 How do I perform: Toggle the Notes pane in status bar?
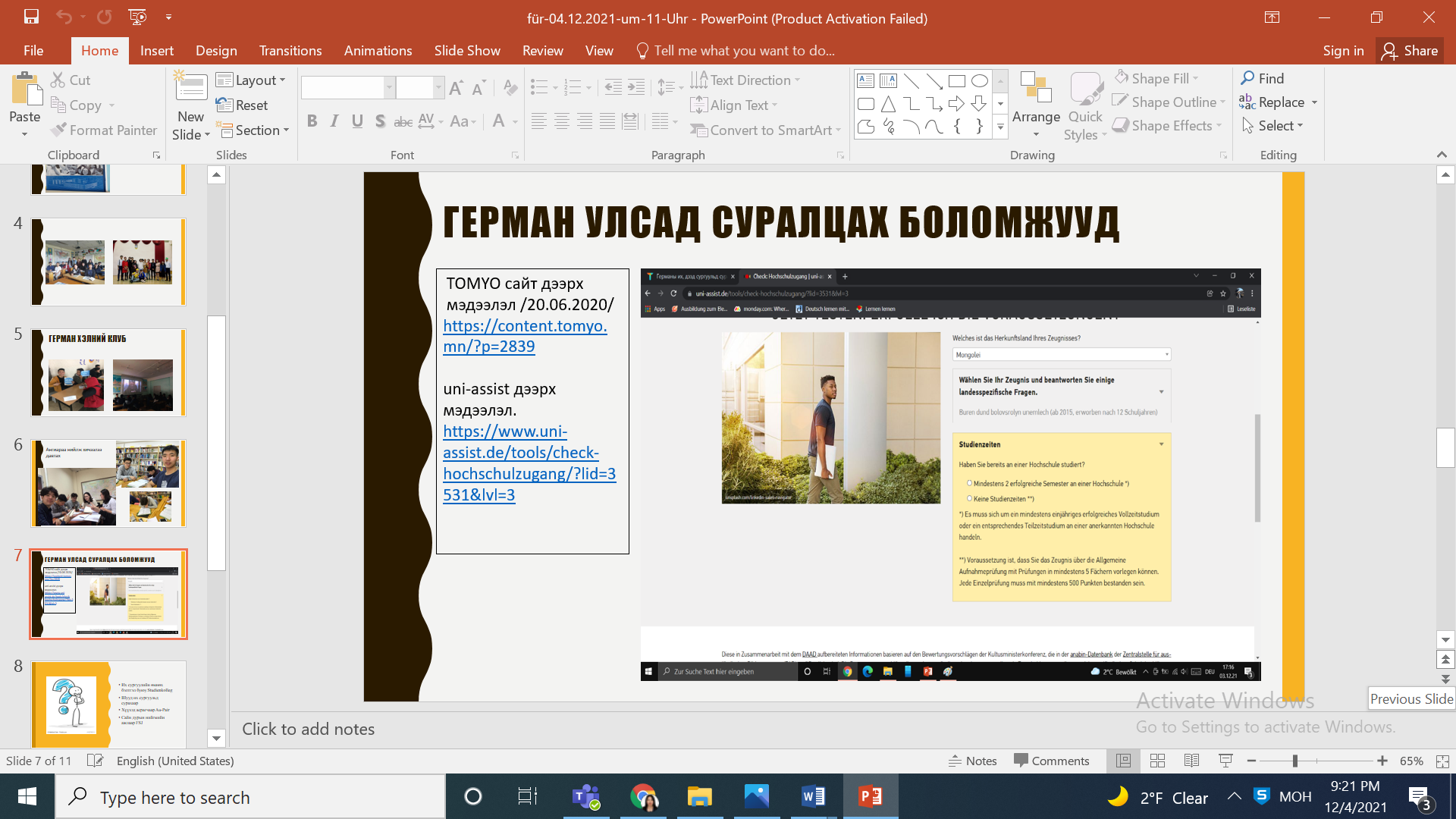point(973,761)
